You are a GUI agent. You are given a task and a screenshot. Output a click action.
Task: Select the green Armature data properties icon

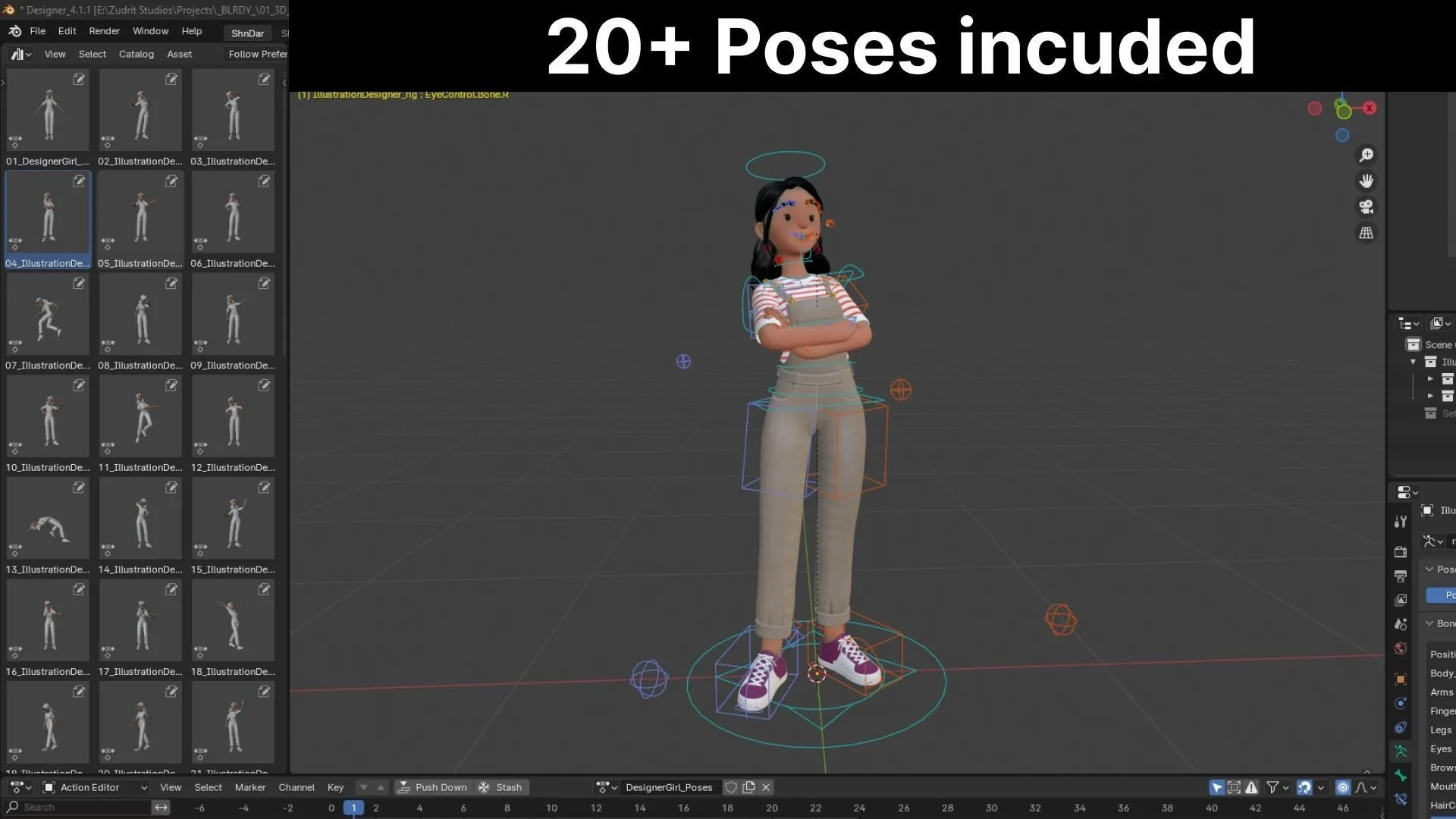coord(1400,750)
